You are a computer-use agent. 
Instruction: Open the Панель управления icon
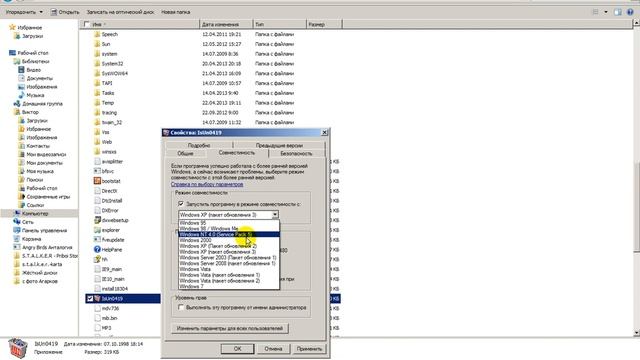[17, 230]
